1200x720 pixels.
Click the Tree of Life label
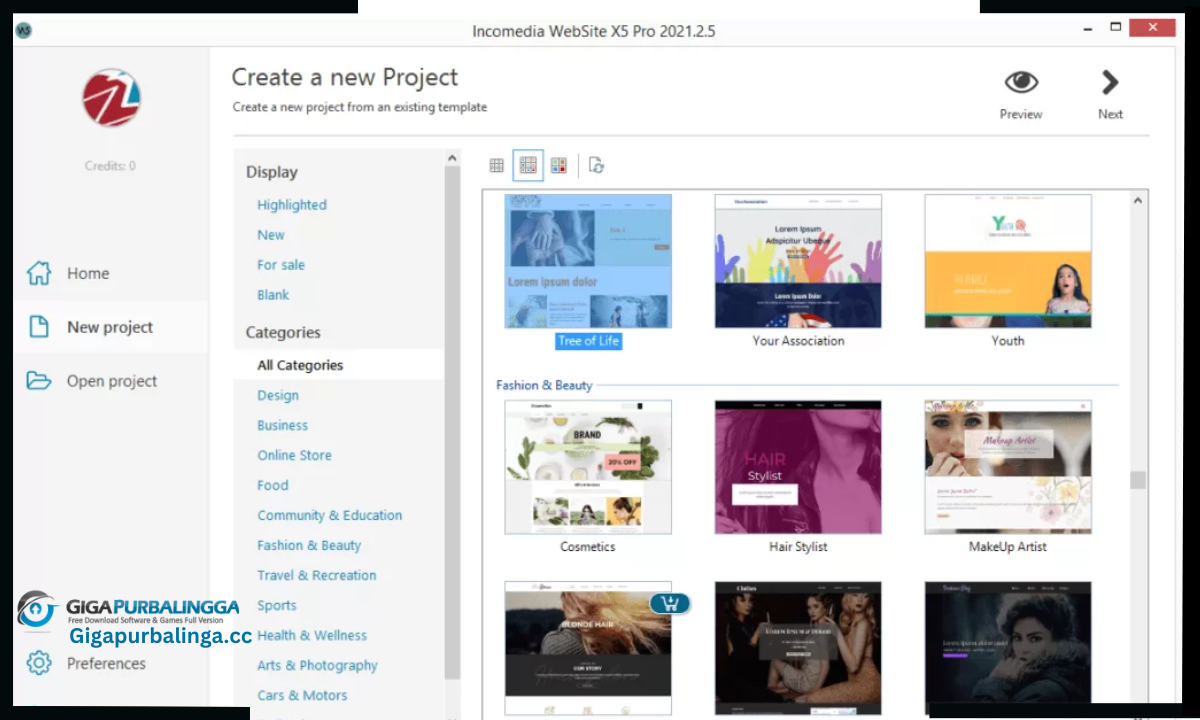pos(588,341)
